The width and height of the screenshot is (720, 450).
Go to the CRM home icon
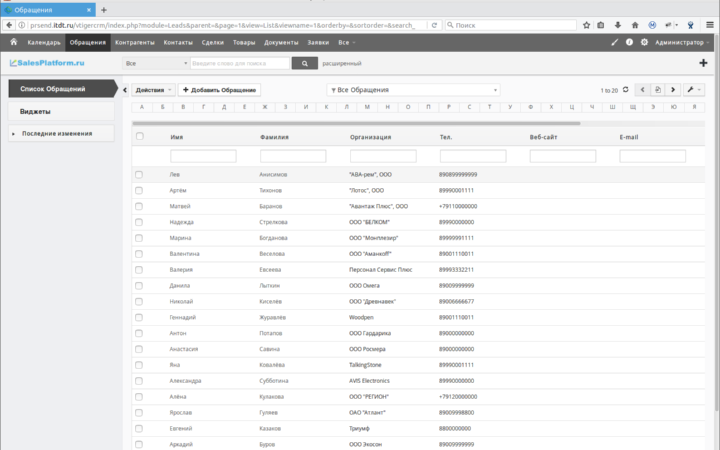coord(13,42)
